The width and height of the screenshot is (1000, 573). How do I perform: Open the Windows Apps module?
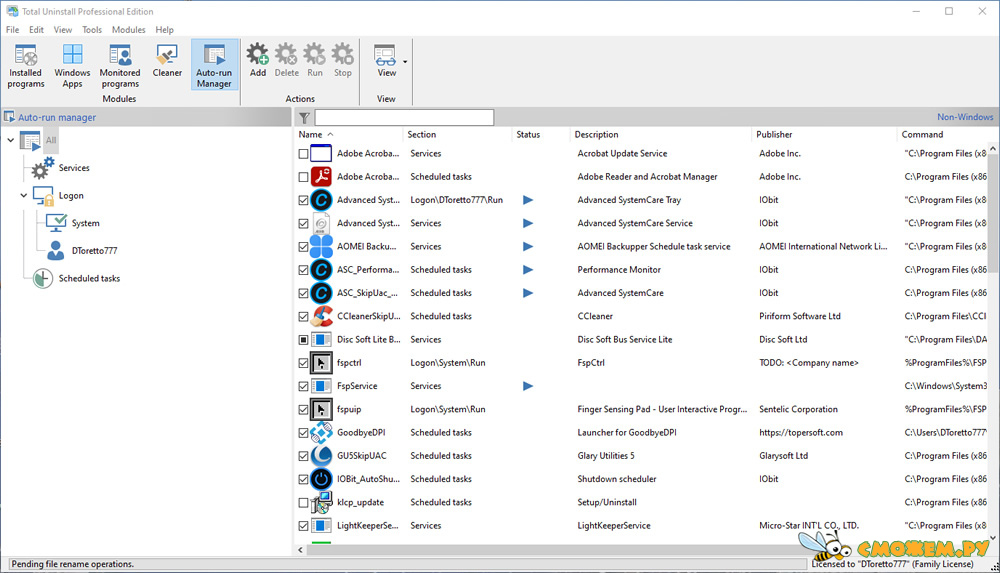coord(72,66)
